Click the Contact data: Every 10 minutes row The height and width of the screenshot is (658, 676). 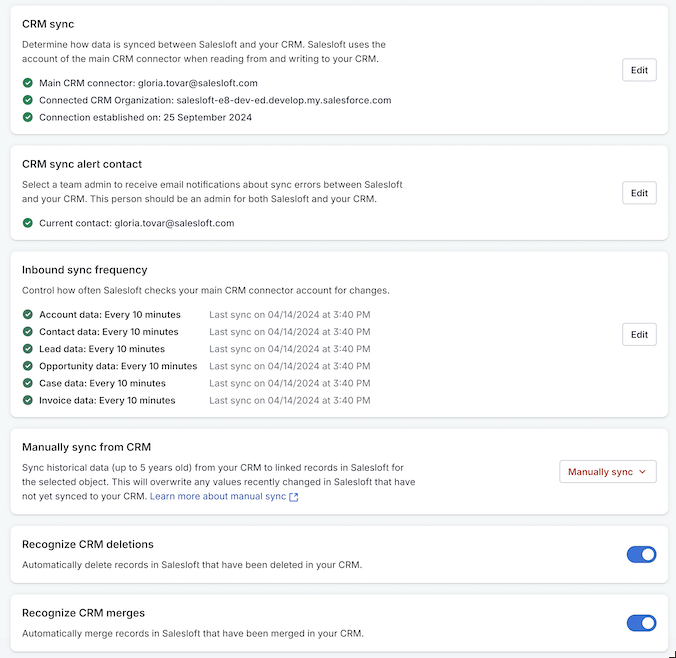click(108, 332)
